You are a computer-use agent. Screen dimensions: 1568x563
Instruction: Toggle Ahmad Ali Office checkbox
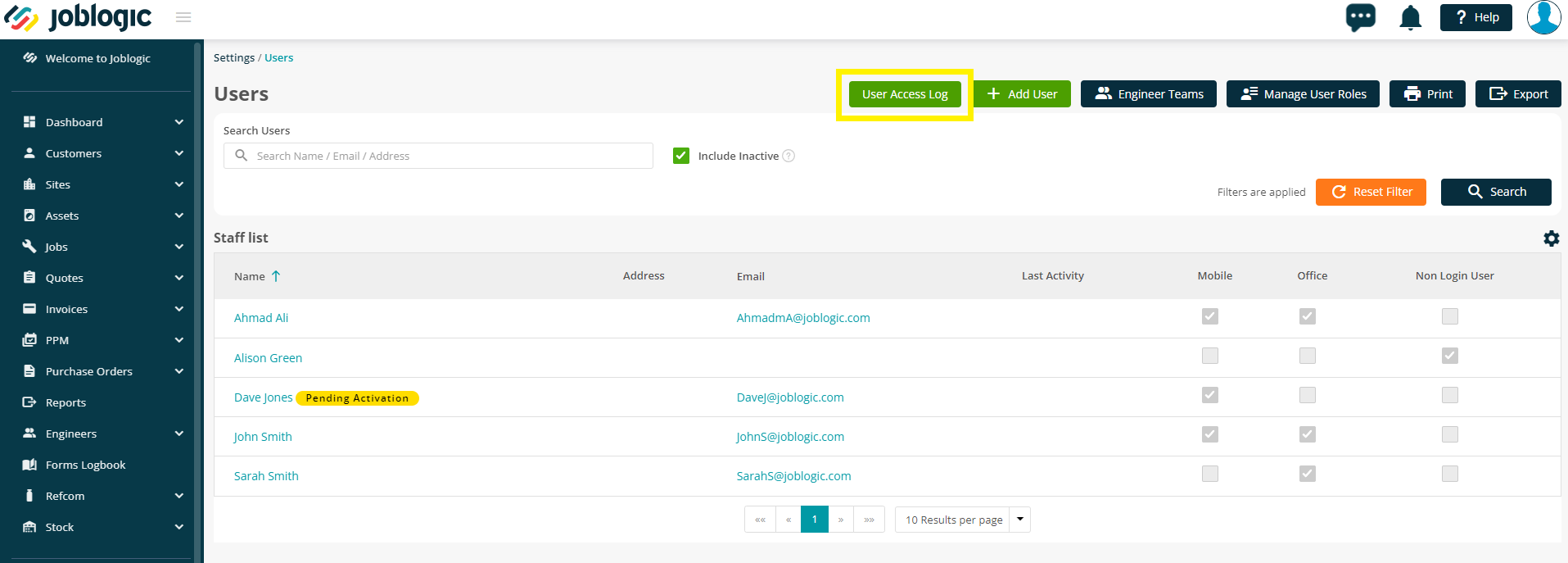pos(1308,316)
